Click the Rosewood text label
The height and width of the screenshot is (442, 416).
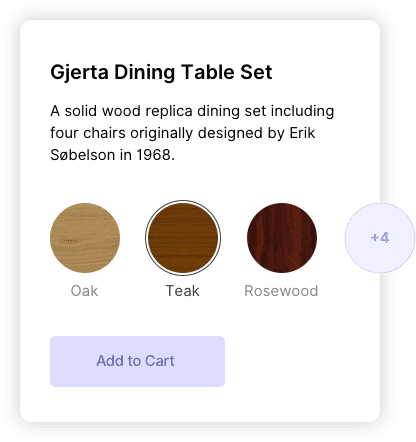tap(281, 291)
